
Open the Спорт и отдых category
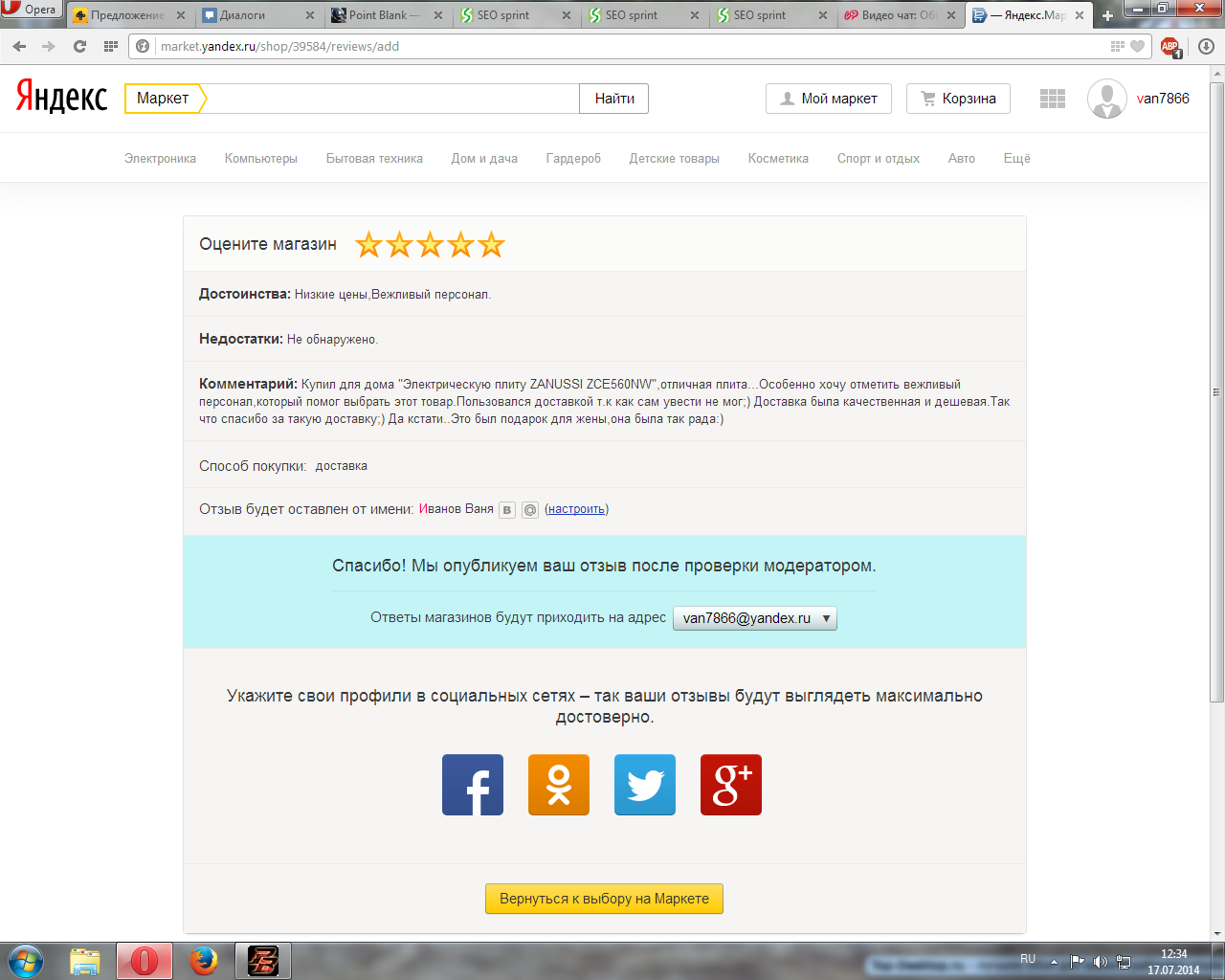(879, 159)
